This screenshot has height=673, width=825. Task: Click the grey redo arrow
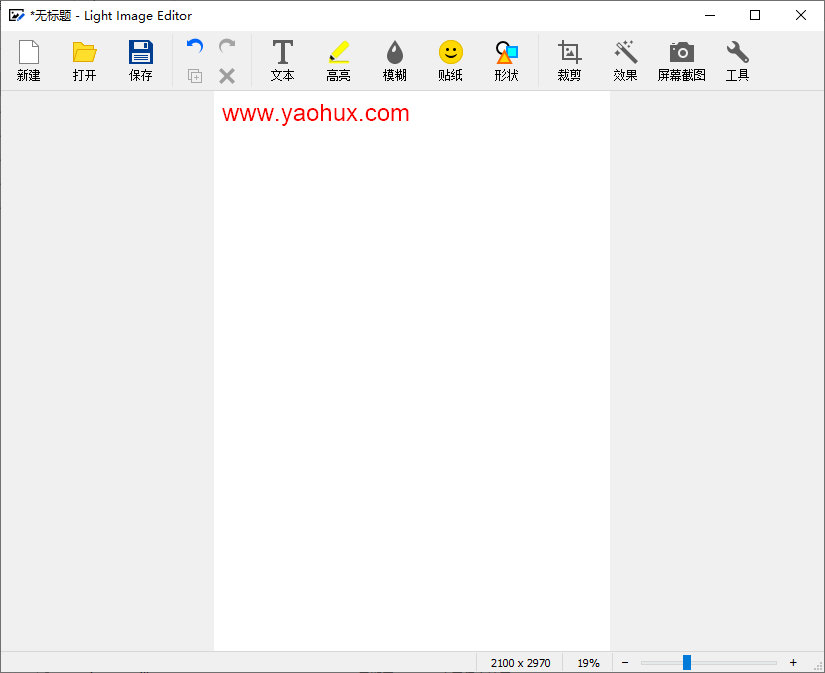(x=227, y=46)
